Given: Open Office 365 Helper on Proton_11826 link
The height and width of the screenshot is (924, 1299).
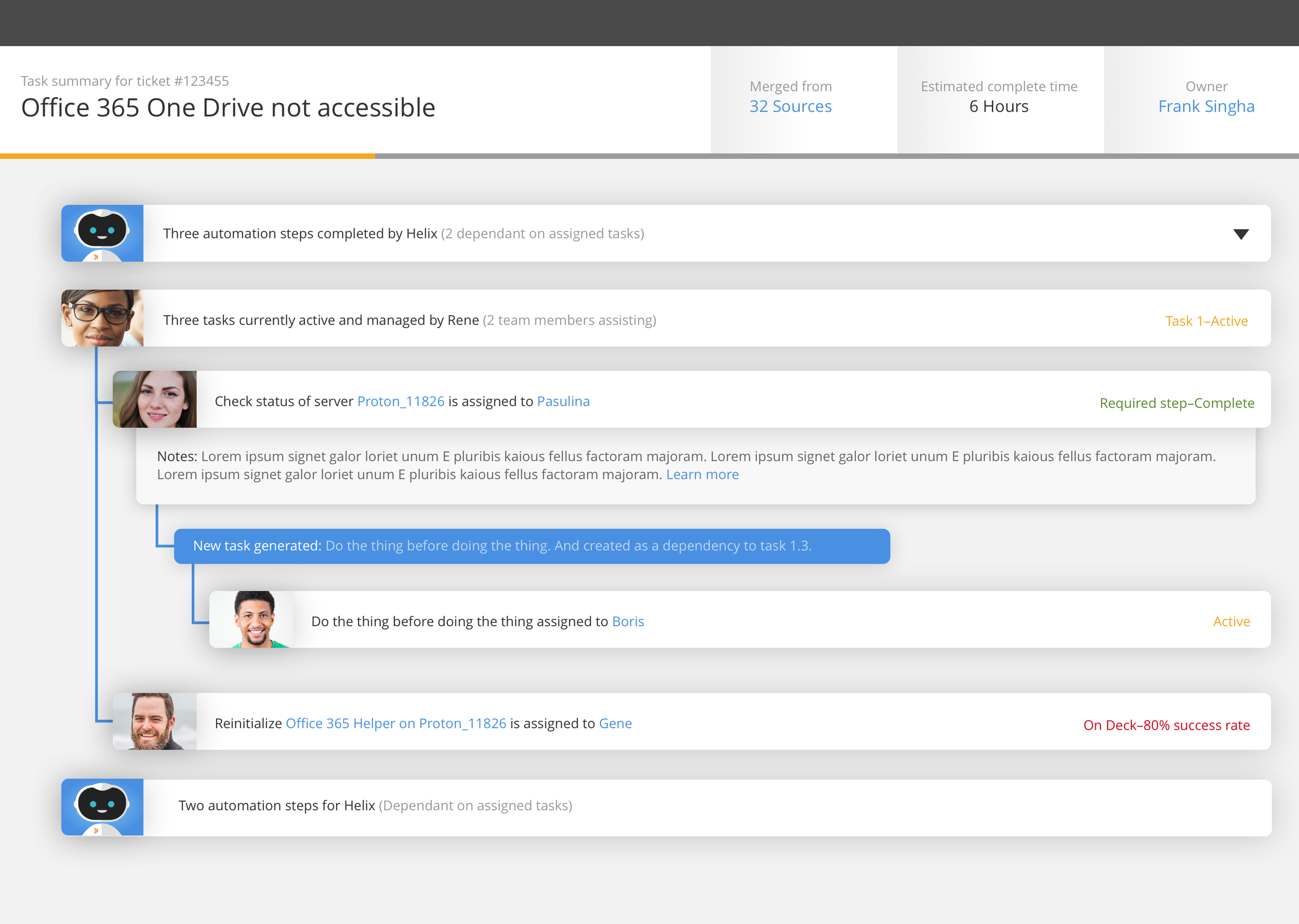Looking at the screenshot, I should click(x=396, y=723).
